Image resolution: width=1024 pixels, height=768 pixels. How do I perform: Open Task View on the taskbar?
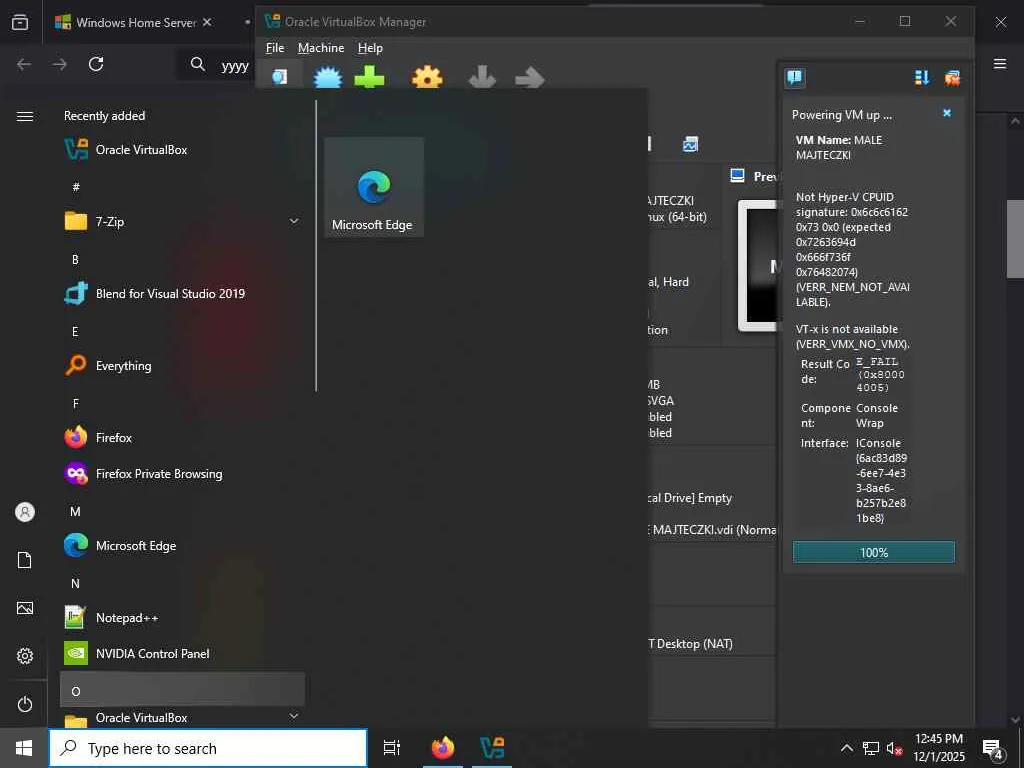(391, 748)
